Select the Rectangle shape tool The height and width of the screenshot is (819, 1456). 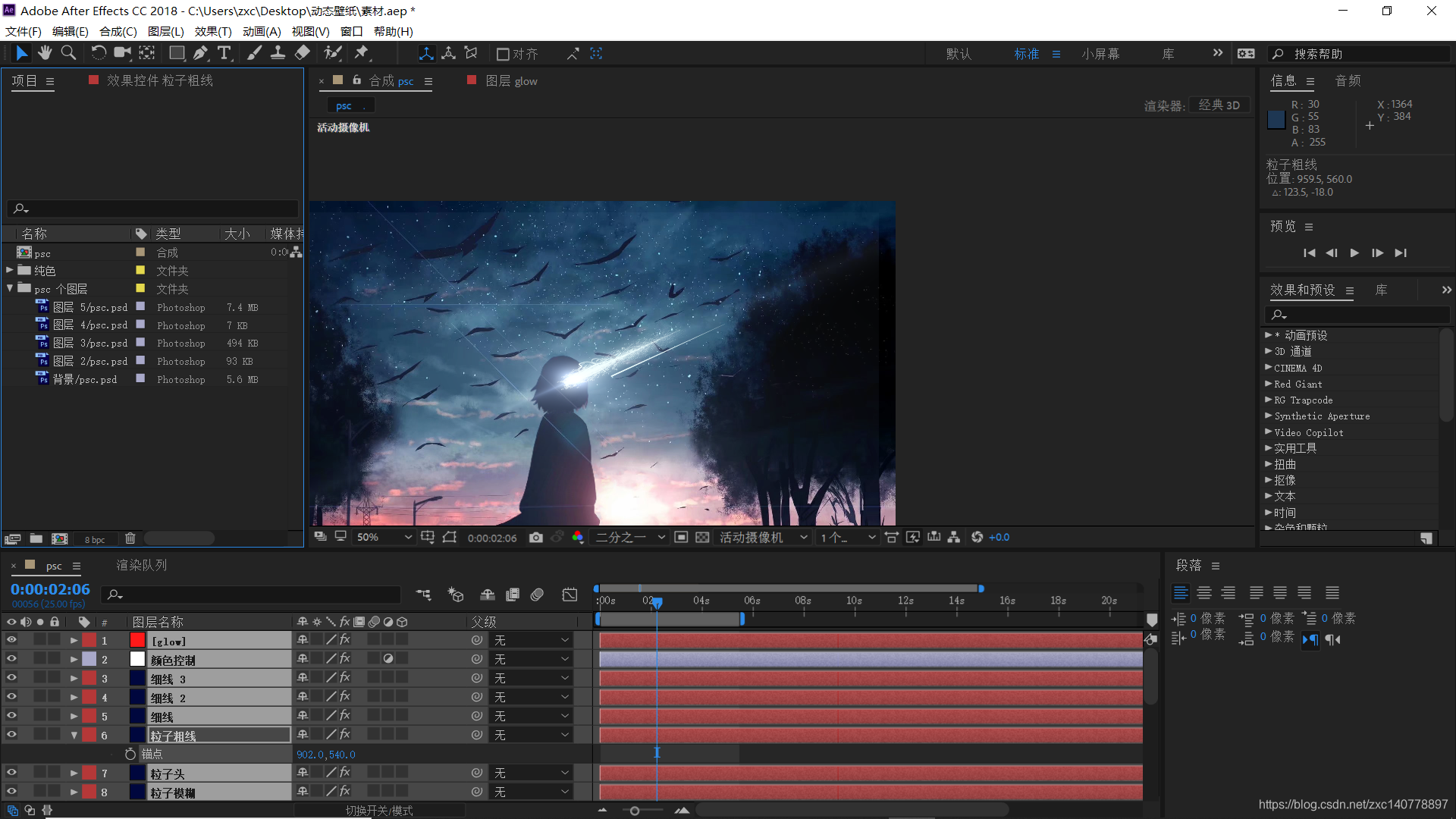[x=177, y=53]
